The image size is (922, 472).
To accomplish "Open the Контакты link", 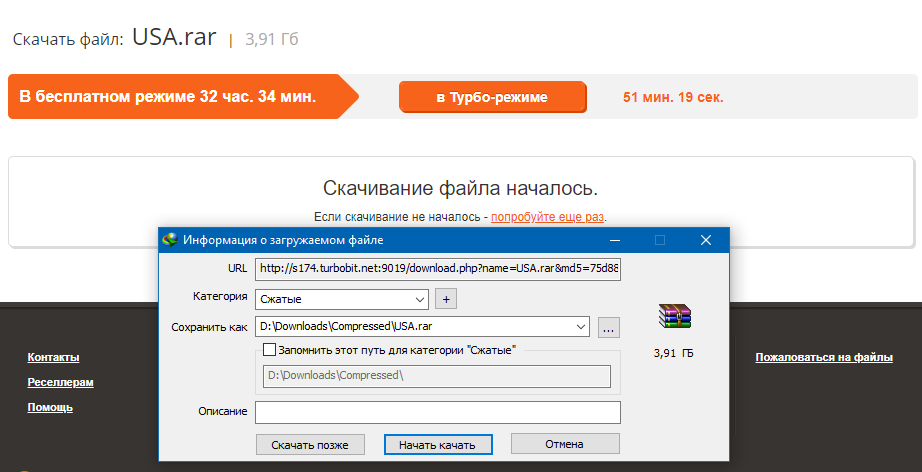I will click(x=54, y=357).
